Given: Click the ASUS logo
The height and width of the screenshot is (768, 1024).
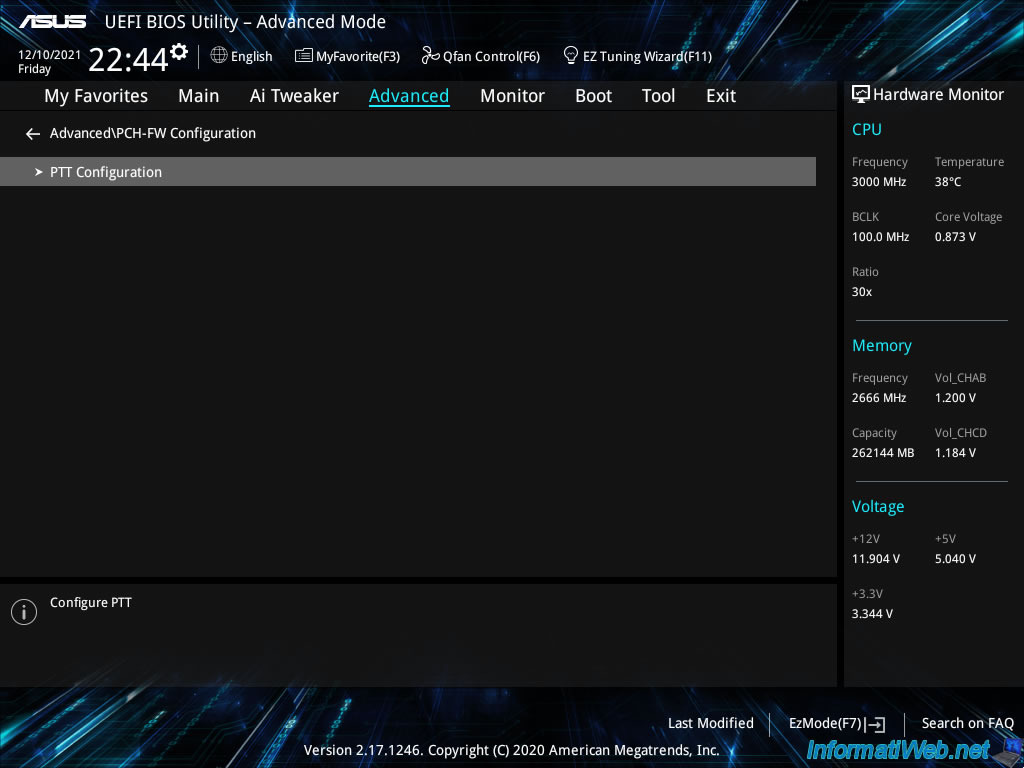Looking at the screenshot, I should pos(52,22).
